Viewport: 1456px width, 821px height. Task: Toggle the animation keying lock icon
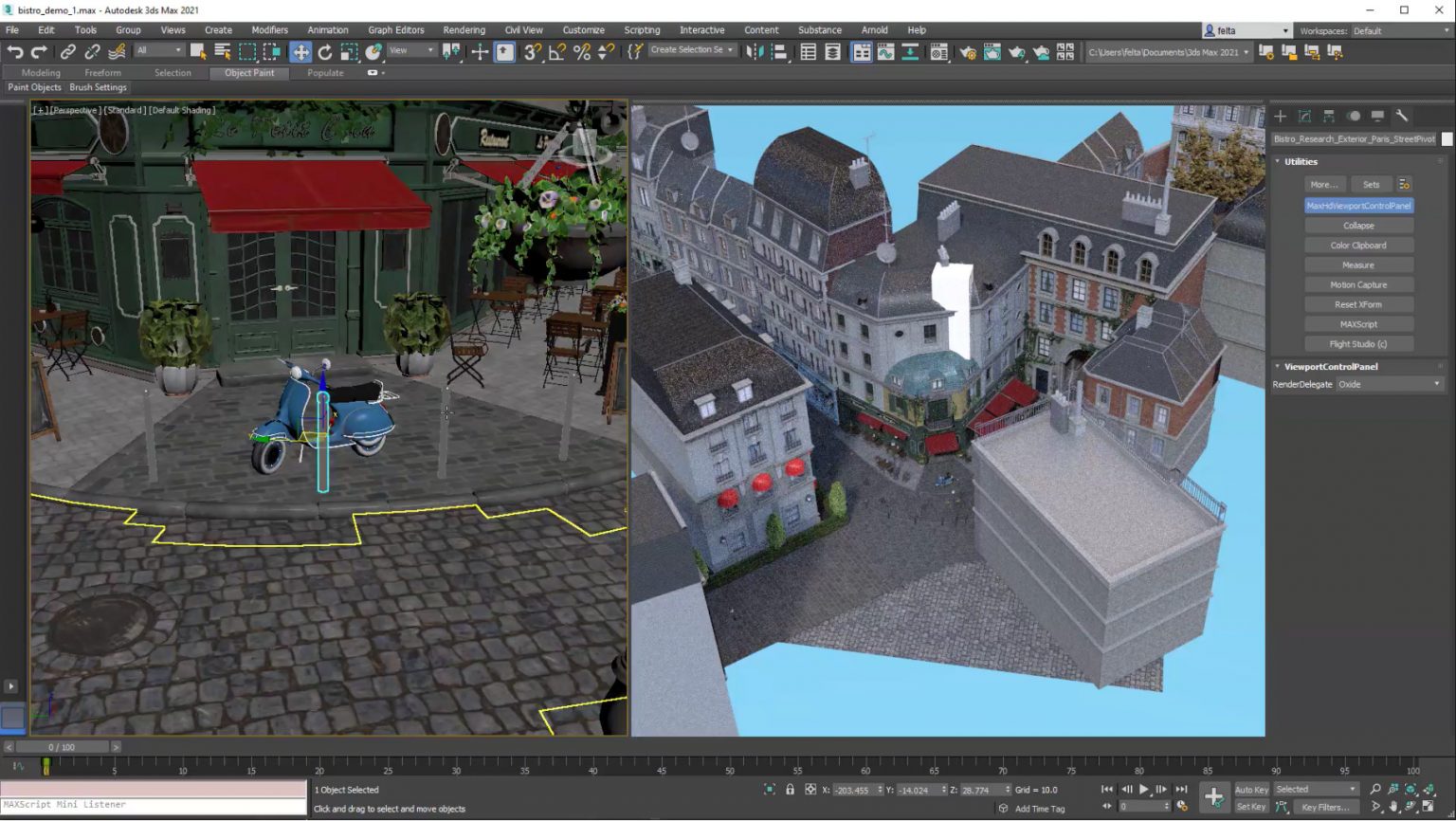point(792,790)
